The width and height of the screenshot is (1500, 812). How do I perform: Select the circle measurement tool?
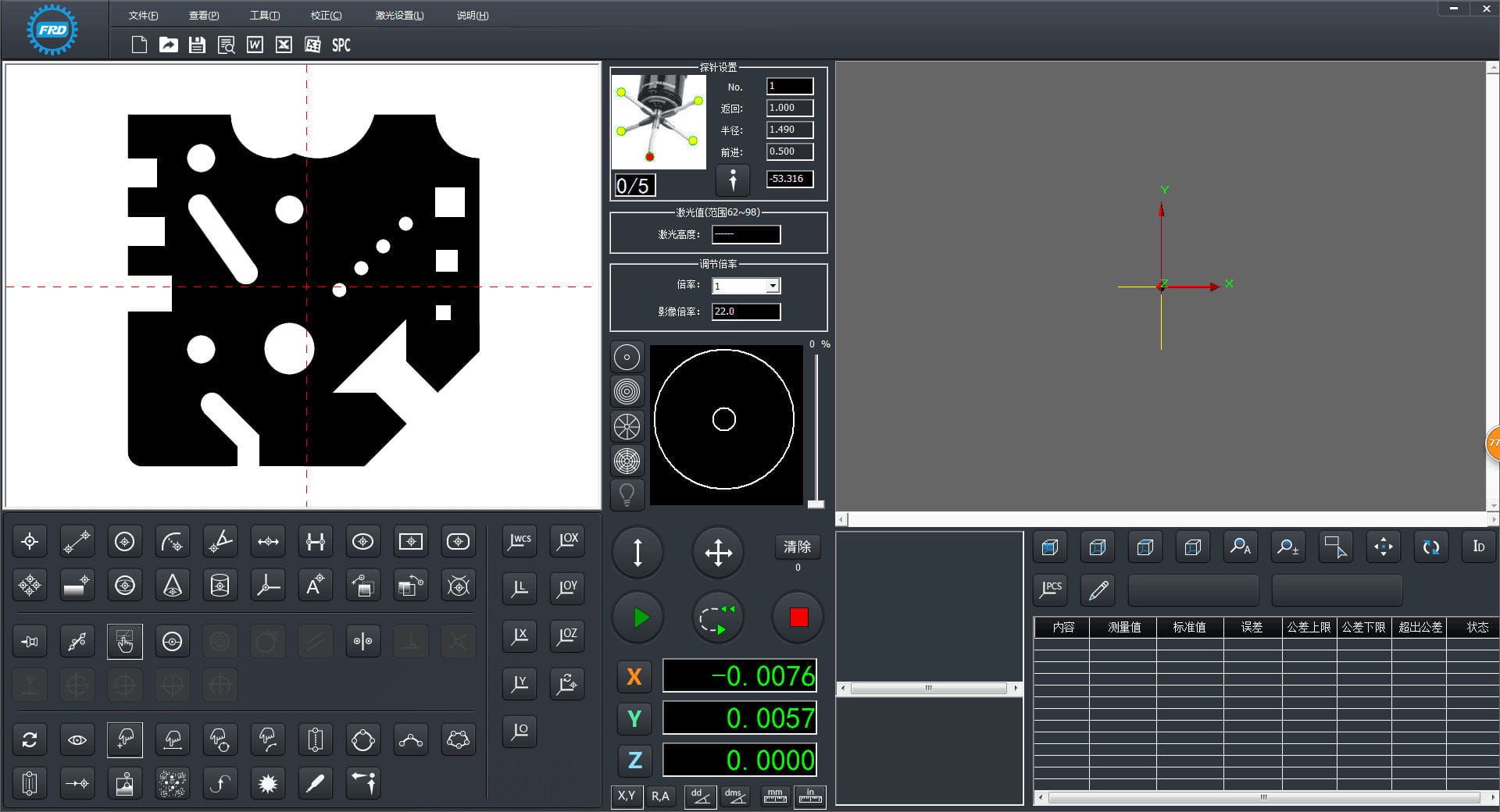(x=125, y=541)
